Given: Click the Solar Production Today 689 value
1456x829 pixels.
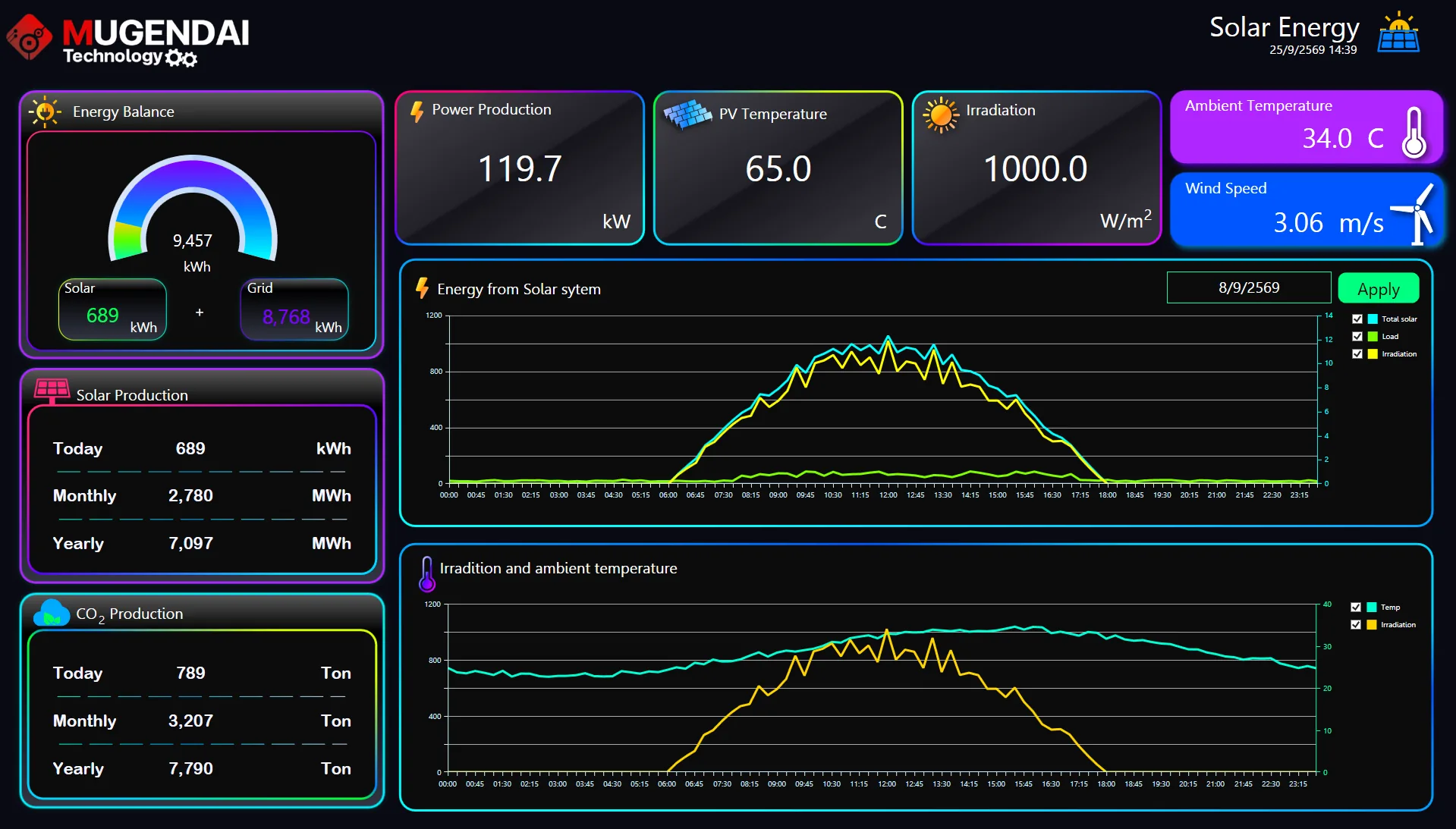Looking at the screenshot, I should click(x=190, y=449).
